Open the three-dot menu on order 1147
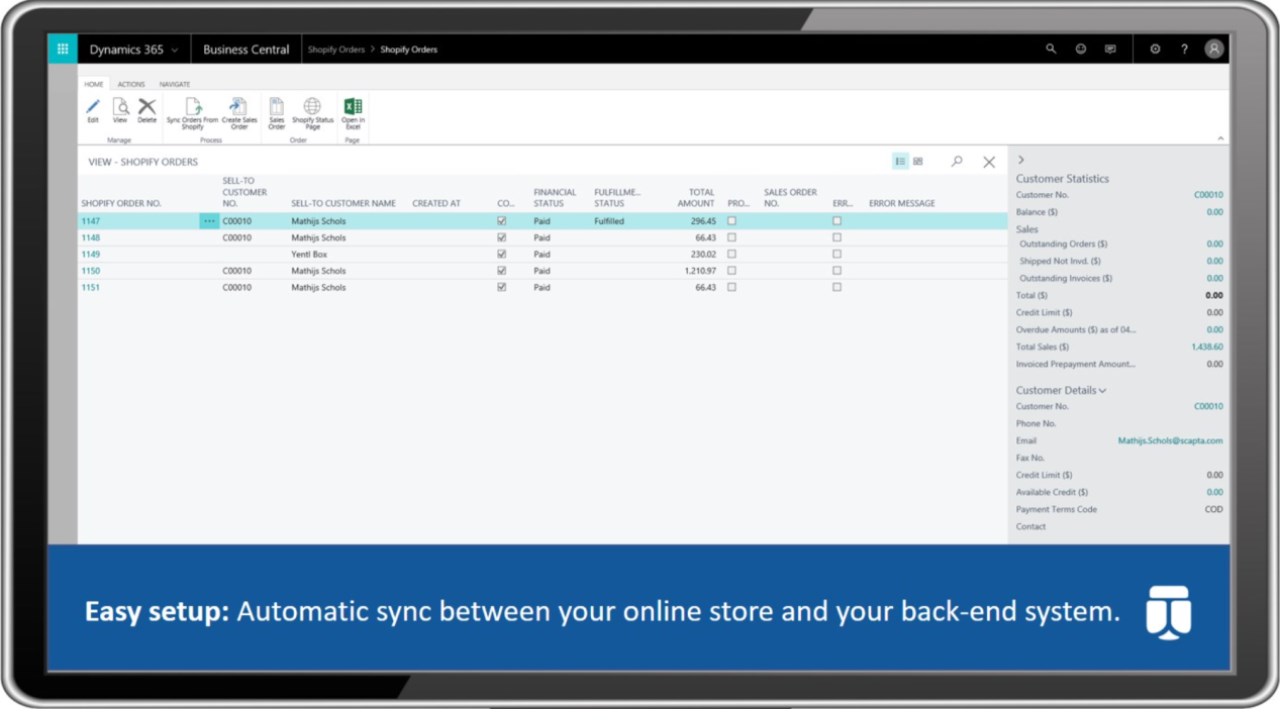Screen dimensions: 1280x720 [209, 221]
